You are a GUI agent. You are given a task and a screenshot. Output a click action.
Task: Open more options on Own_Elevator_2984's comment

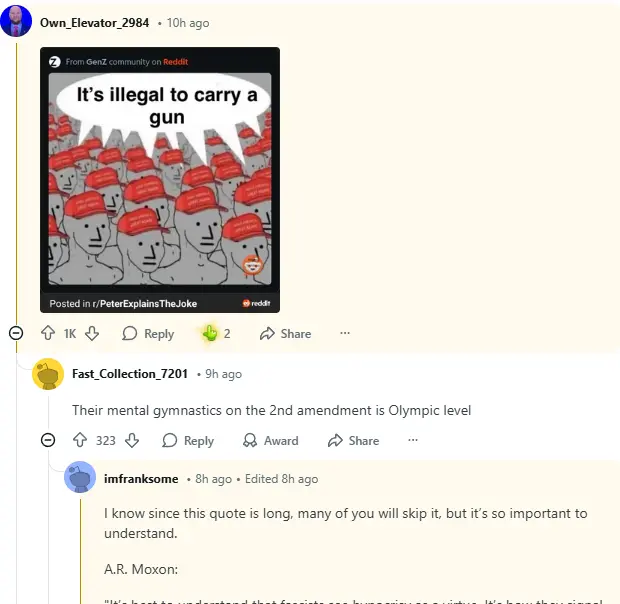click(345, 333)
